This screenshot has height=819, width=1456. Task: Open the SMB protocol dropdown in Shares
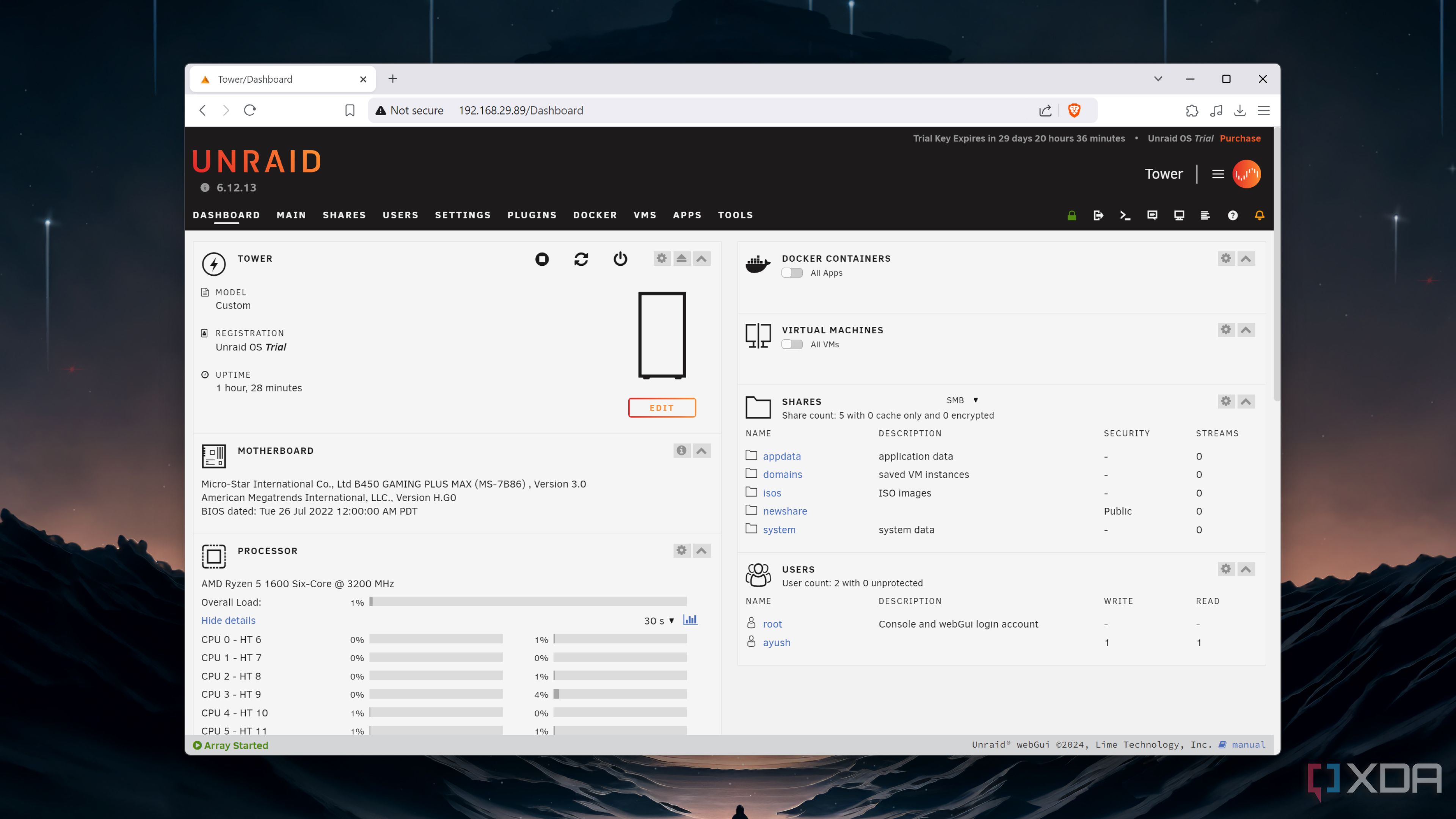click(962, 400)
